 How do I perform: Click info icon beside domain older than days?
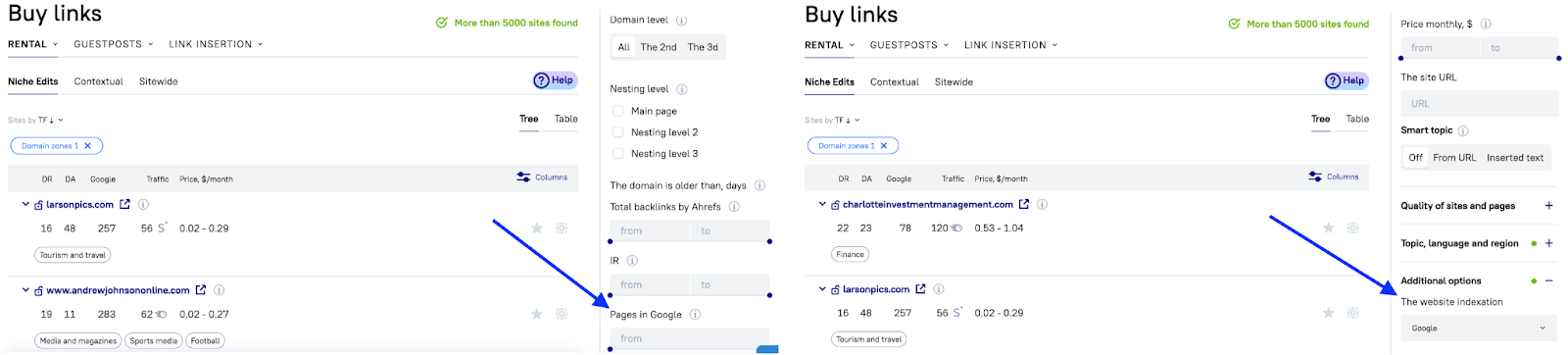760,185
